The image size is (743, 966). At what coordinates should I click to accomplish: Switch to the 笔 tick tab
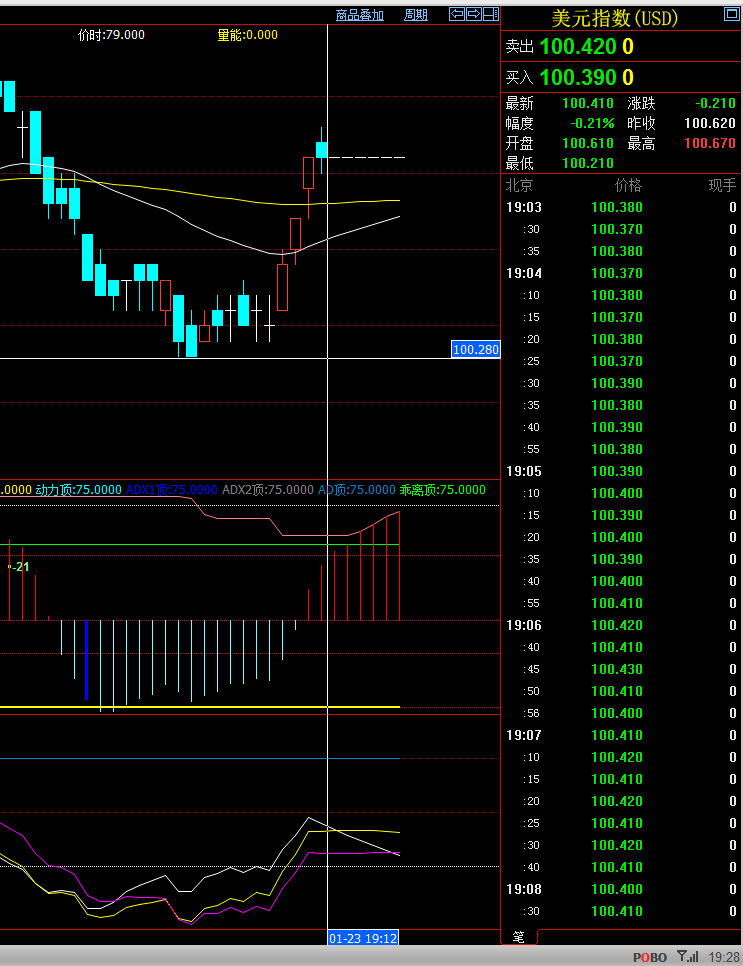(519, 937)
